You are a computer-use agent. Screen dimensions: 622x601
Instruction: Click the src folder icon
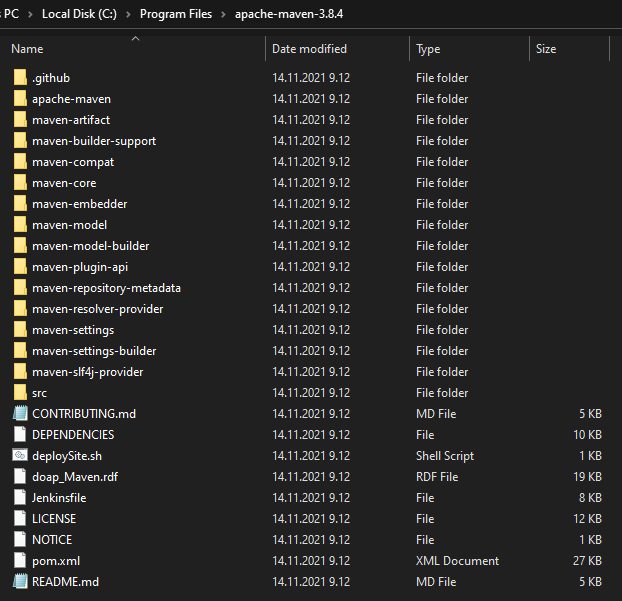[20, 393]
